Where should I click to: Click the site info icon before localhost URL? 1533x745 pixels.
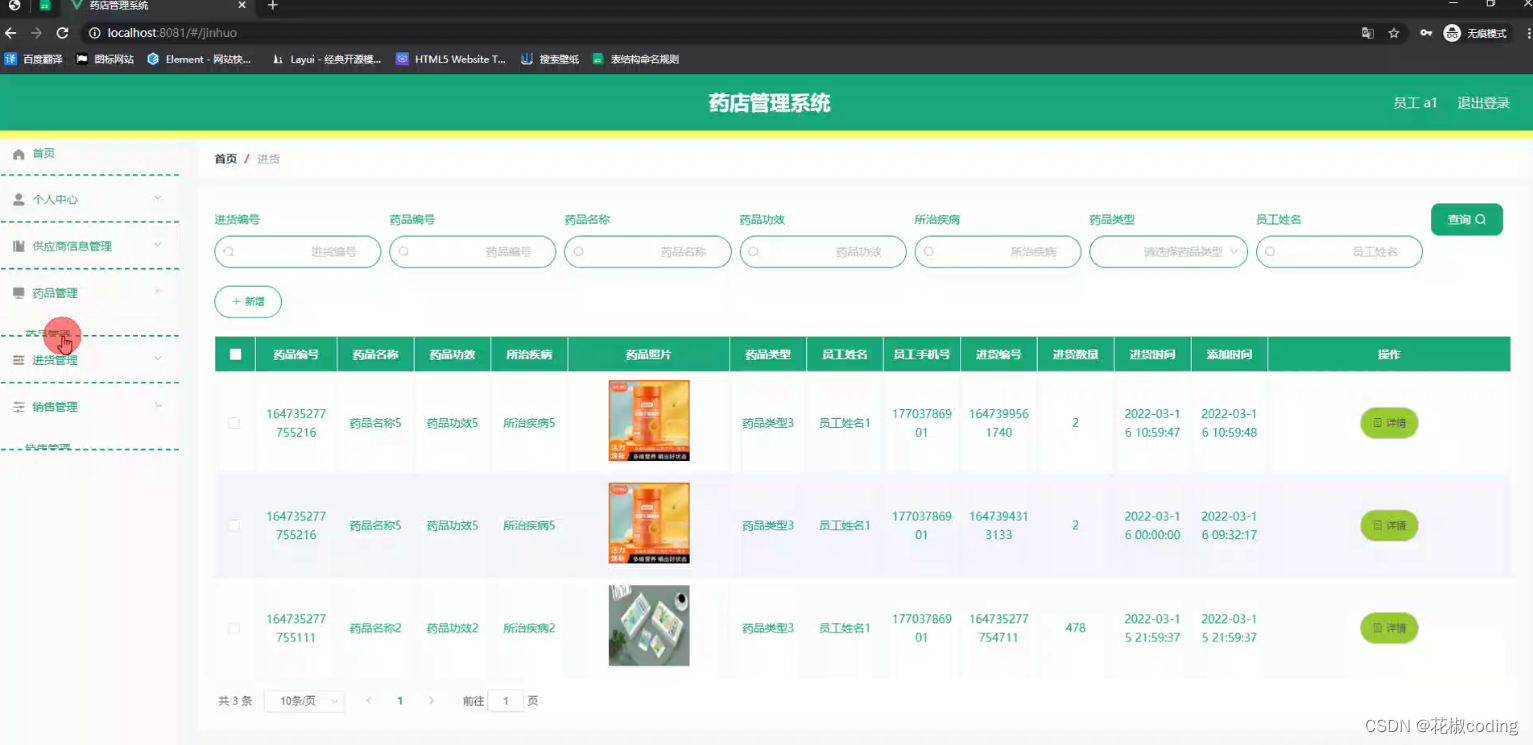pyautogui.click(x=95, y=33)
